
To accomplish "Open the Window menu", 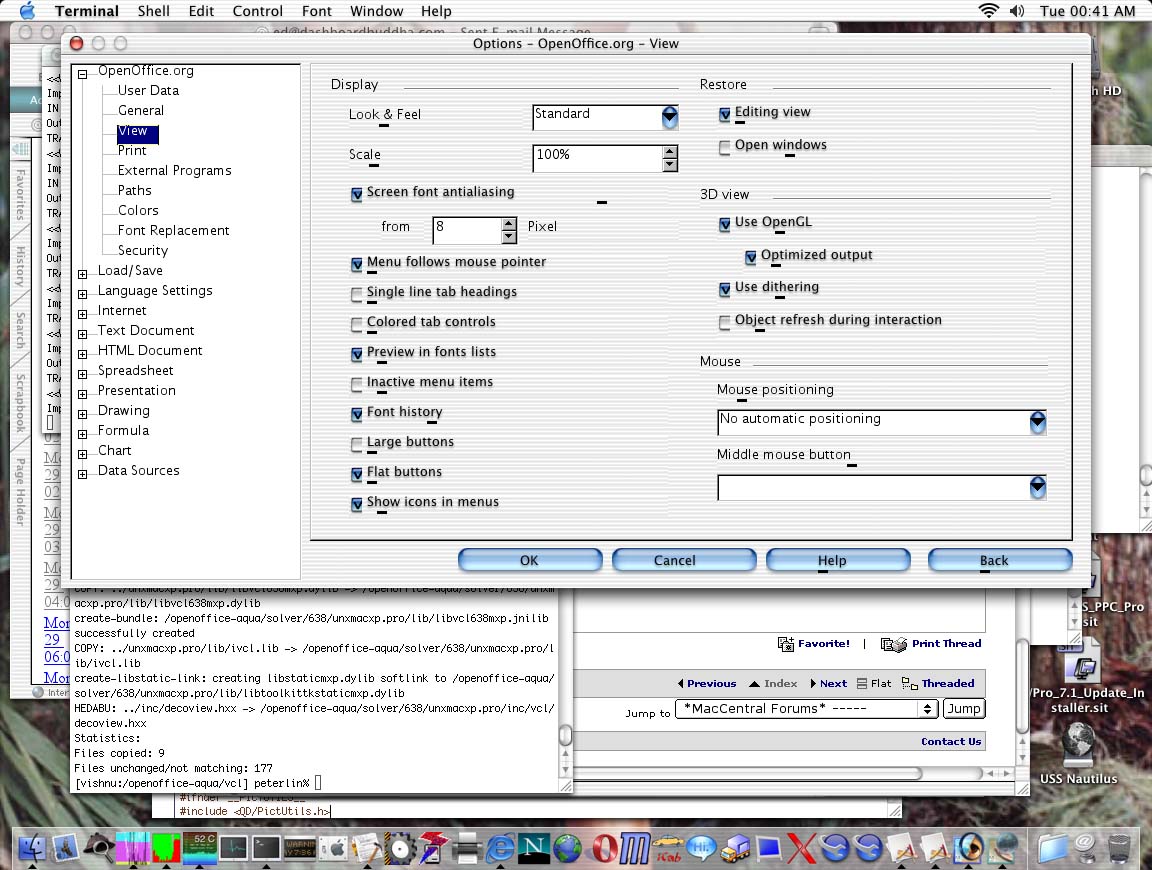I will [x=376, y=11].
